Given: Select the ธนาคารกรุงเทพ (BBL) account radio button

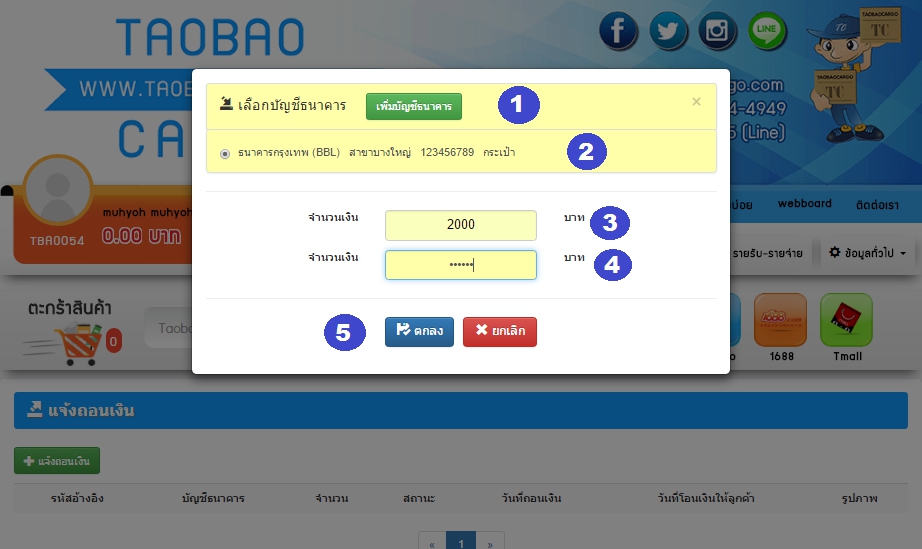Looking at the screenshot, I should 224,153.
